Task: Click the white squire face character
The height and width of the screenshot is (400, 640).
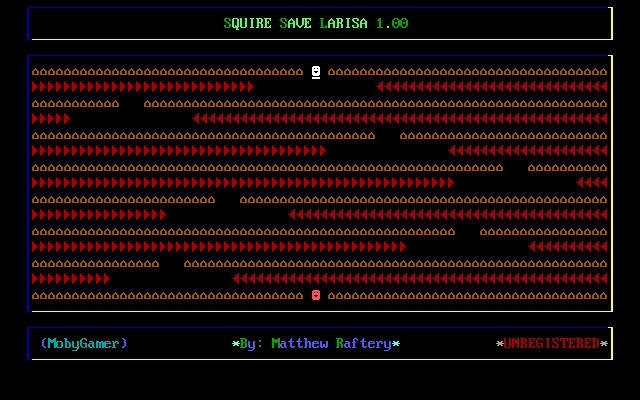Action: (316, 72)
